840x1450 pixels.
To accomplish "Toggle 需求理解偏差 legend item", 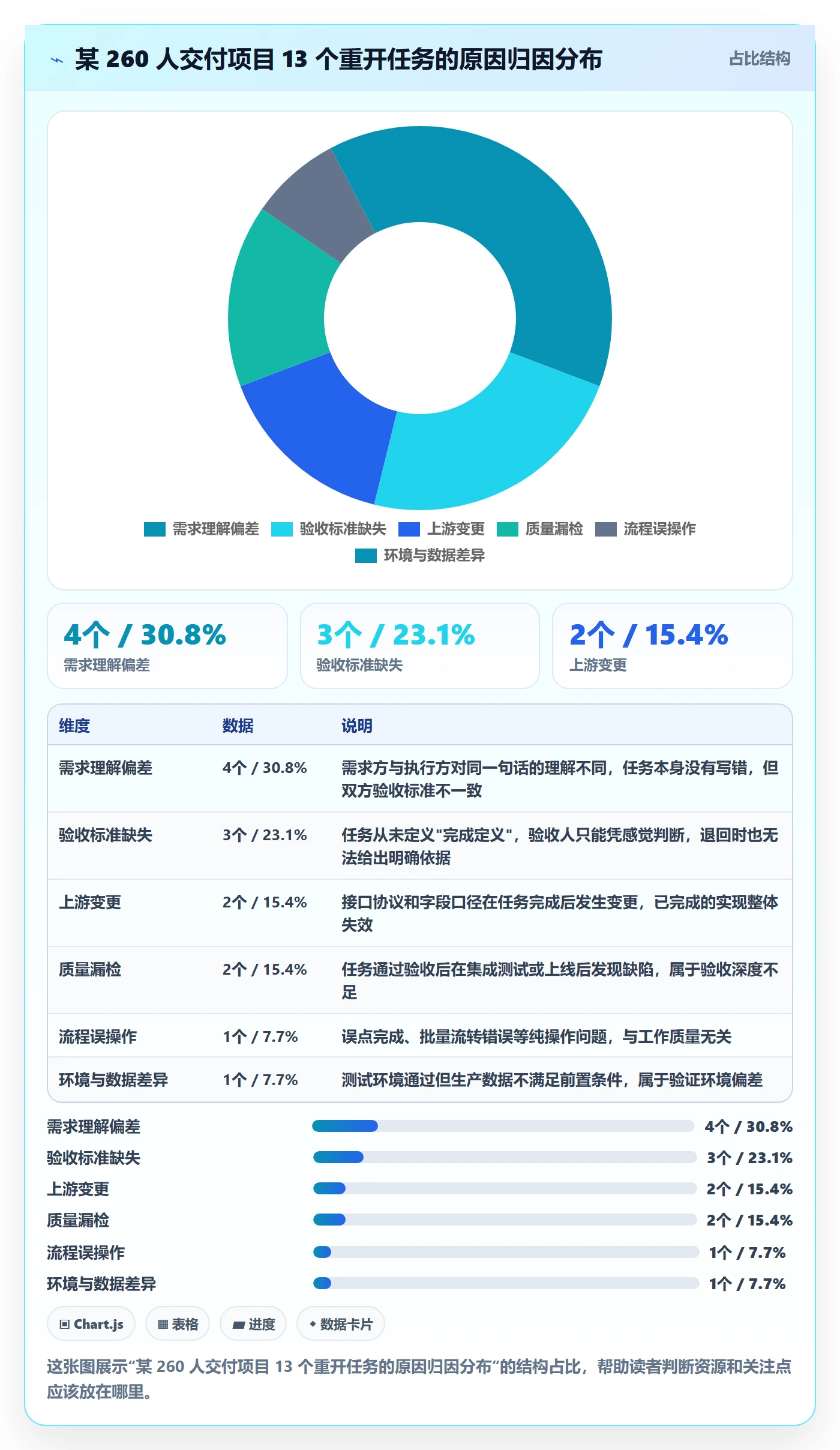I will 202,529.
